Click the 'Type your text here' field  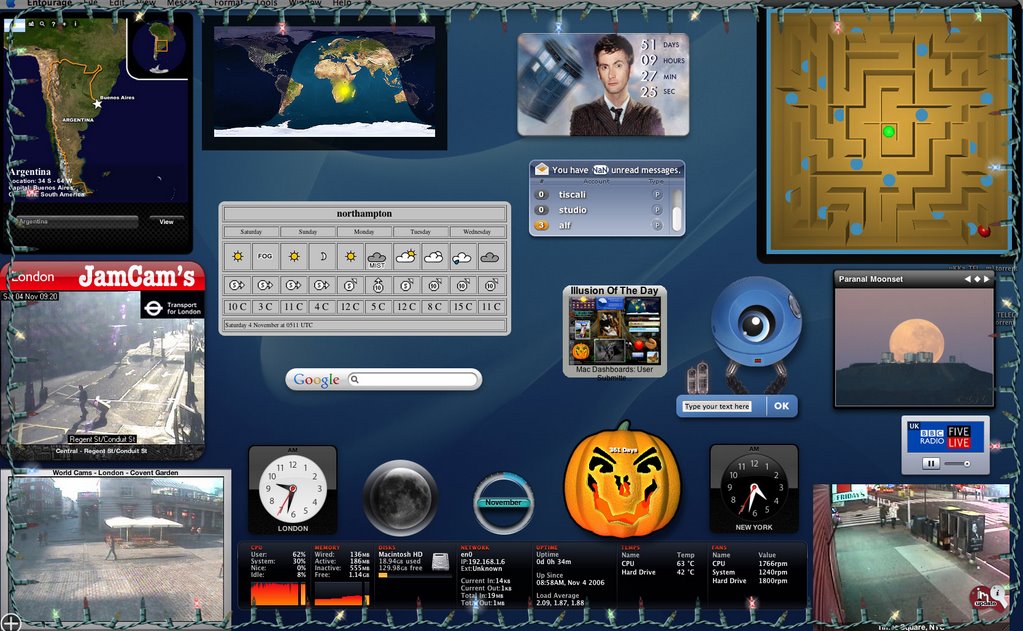716,407
